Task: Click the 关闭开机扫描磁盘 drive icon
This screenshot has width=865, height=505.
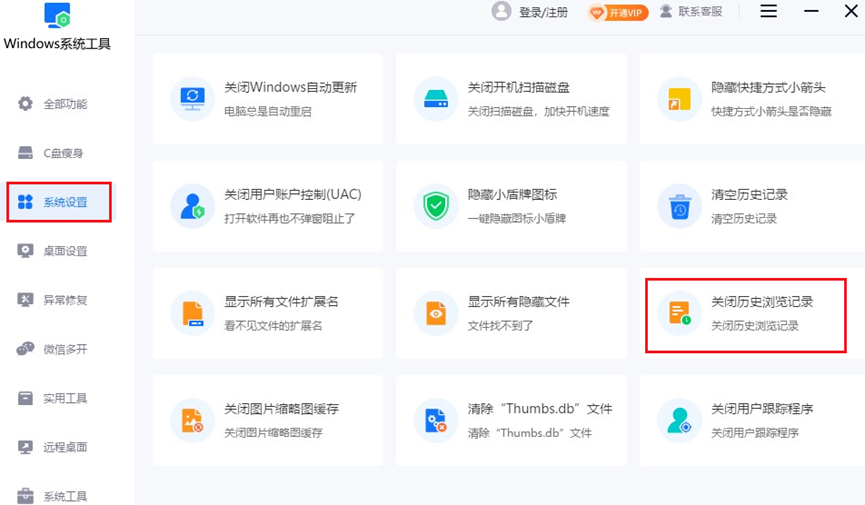Action: 436,99
